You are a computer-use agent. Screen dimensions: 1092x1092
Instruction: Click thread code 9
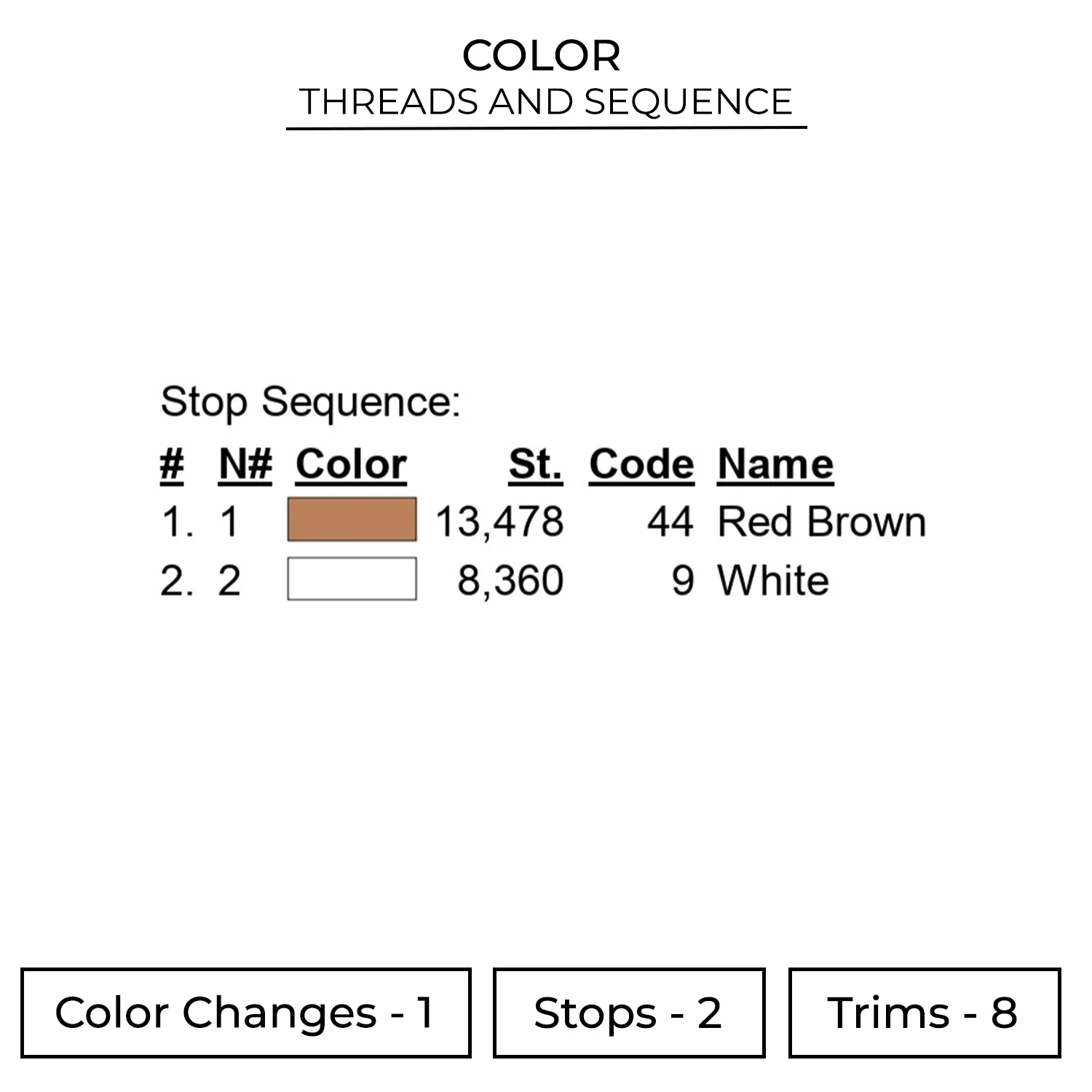[682, 580]
